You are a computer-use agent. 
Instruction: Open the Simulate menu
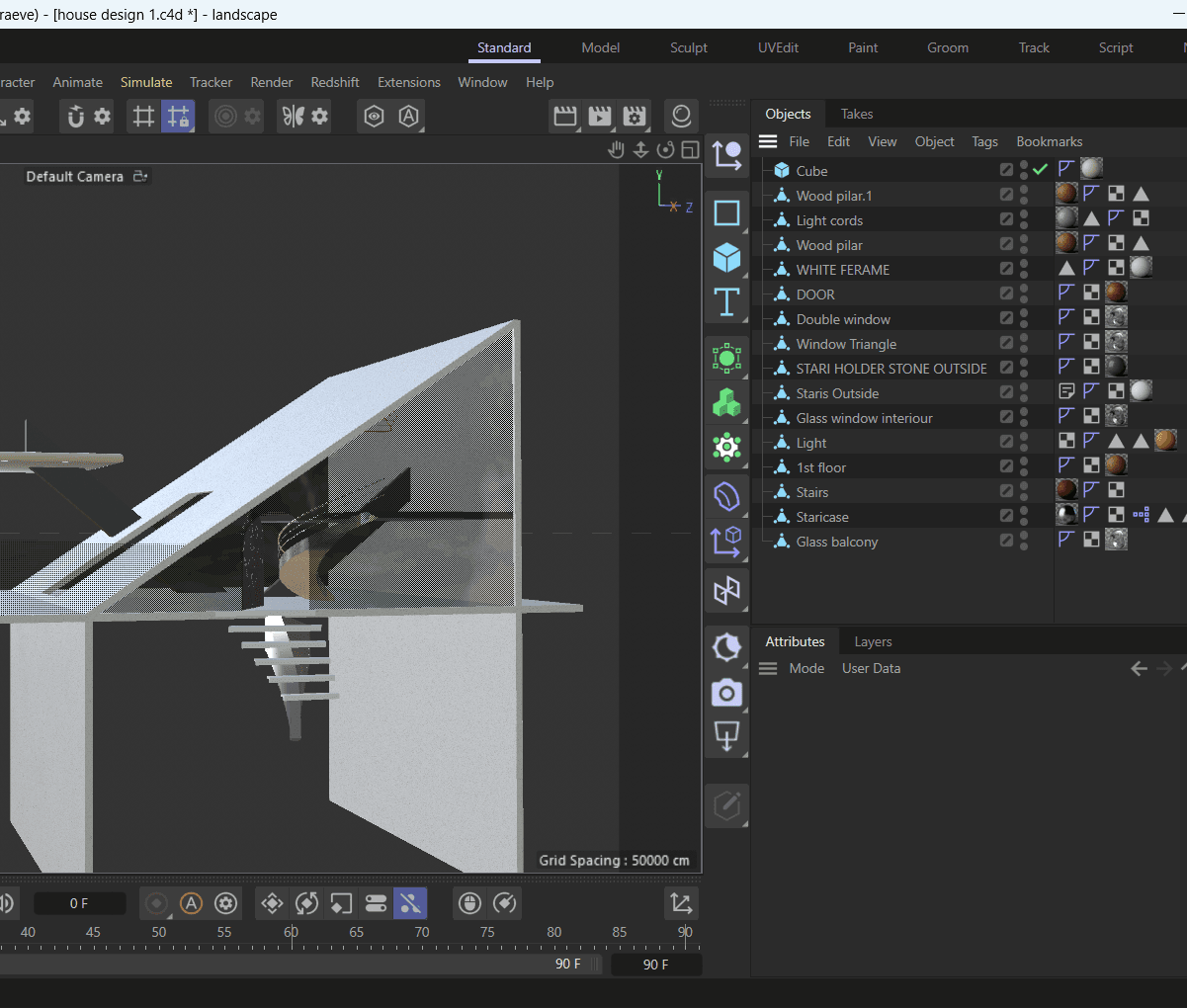[x=146, y=82]
